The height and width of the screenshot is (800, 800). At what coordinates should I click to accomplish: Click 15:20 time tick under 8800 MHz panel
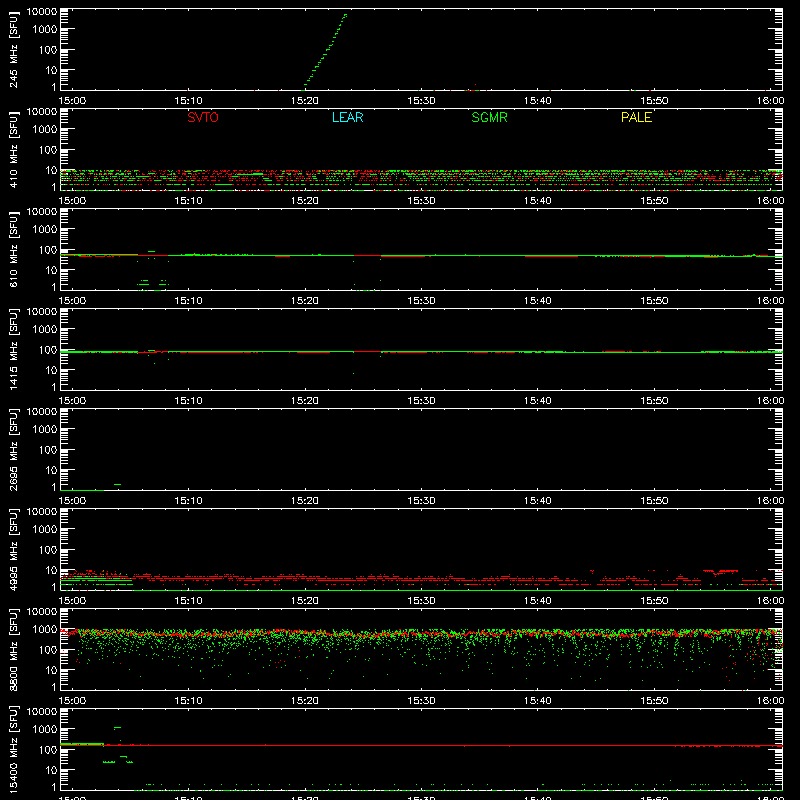coord(305,701)
